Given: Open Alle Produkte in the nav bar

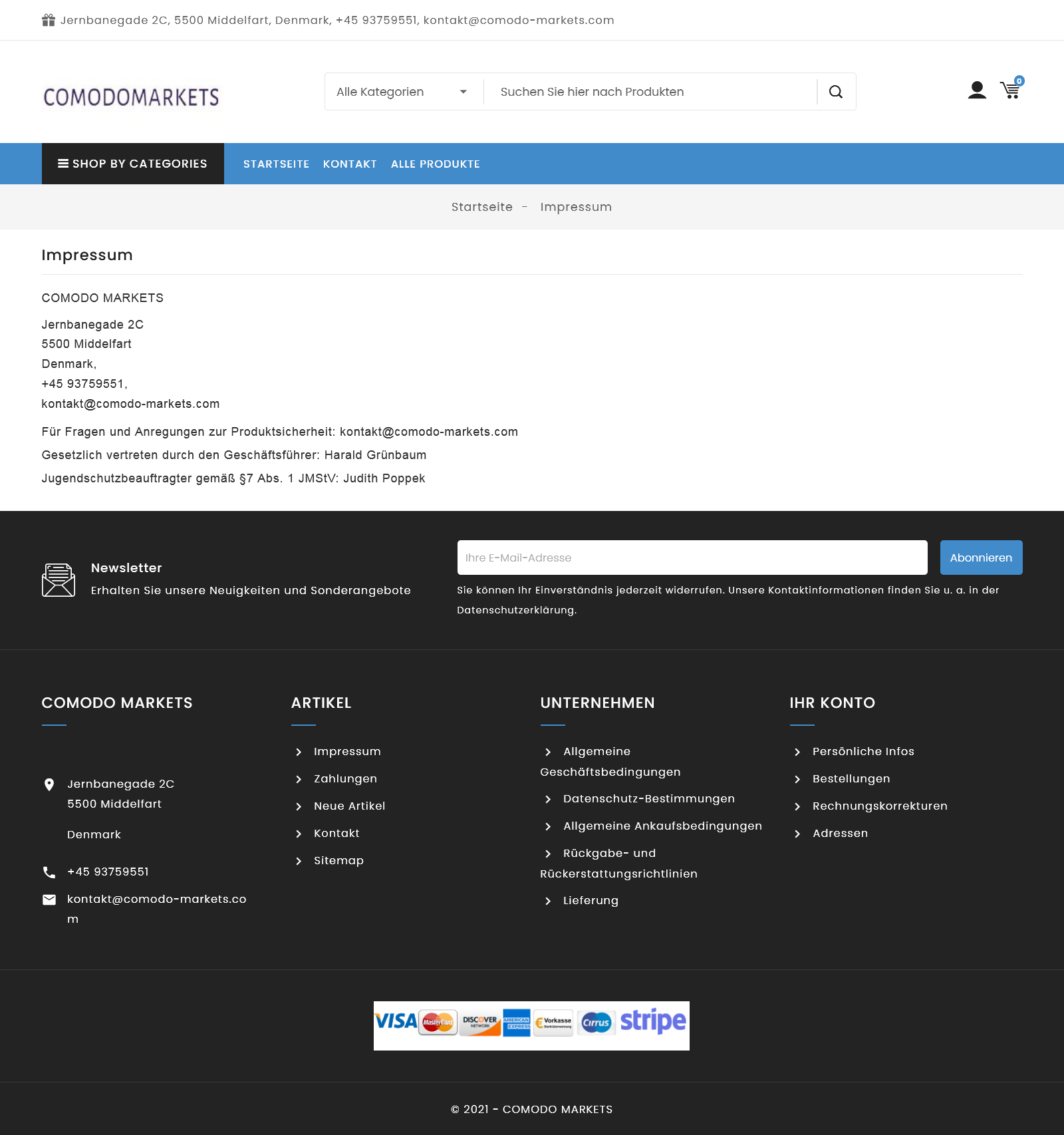Looking at the screenshot, I should pos(436,164).
